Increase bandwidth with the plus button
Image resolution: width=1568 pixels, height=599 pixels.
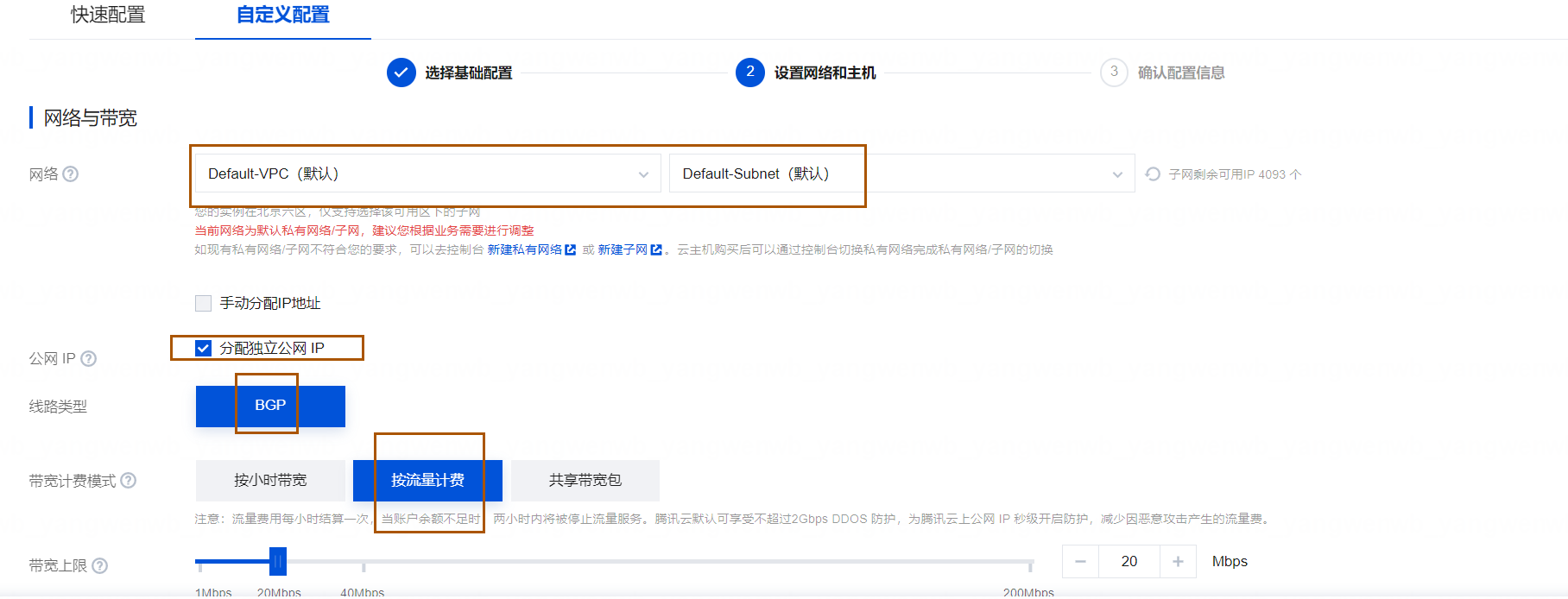1178,561
